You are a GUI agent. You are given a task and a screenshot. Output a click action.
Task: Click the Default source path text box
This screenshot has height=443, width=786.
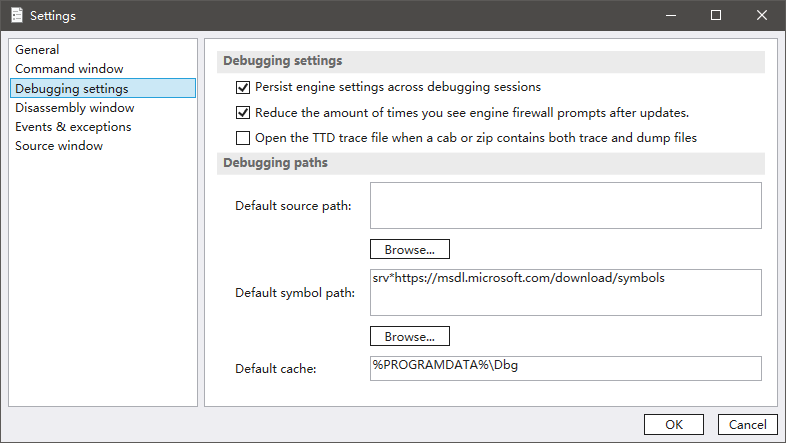(565, 205)
